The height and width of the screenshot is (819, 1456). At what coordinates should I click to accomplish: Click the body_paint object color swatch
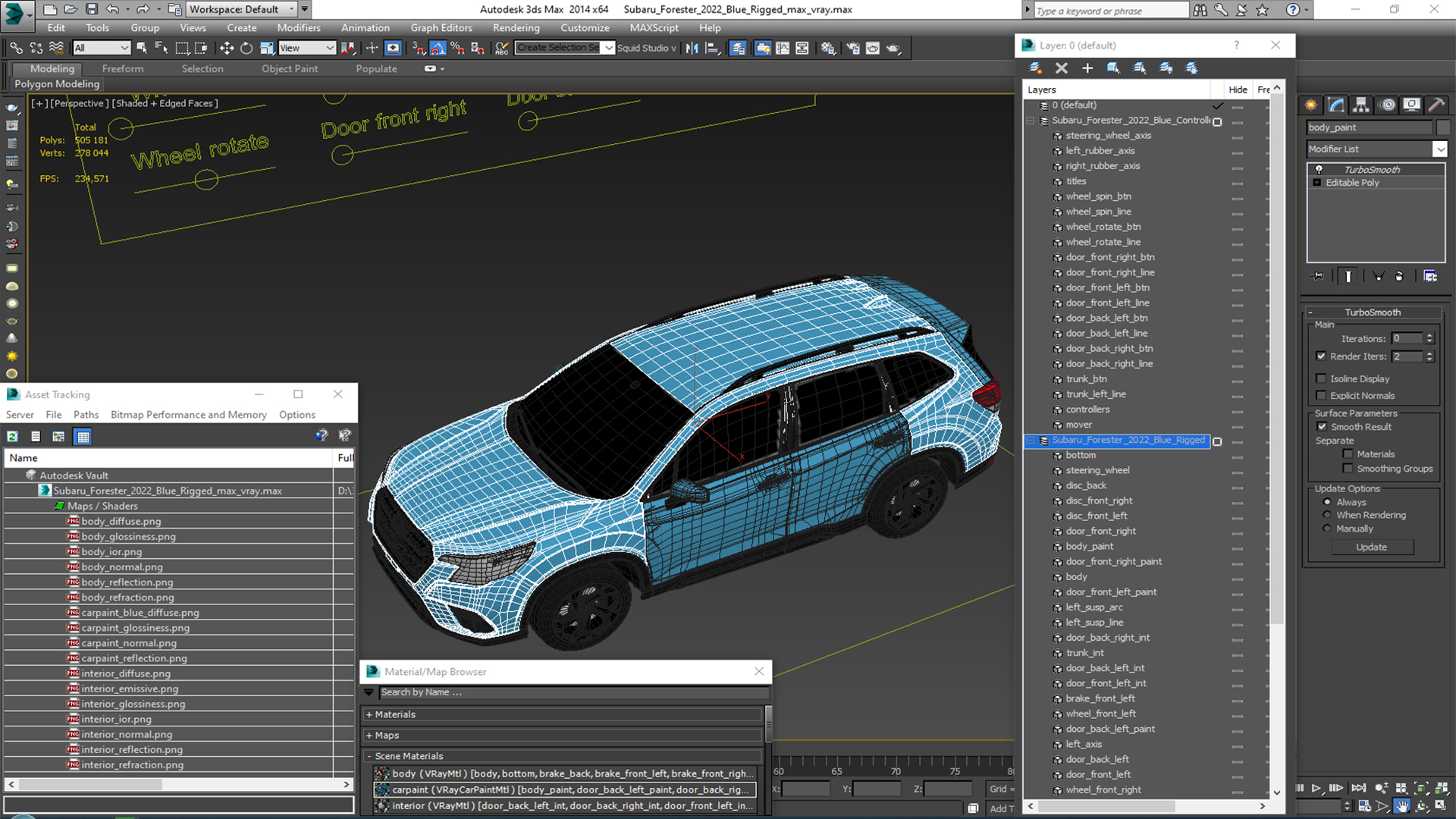(1443, 127)
